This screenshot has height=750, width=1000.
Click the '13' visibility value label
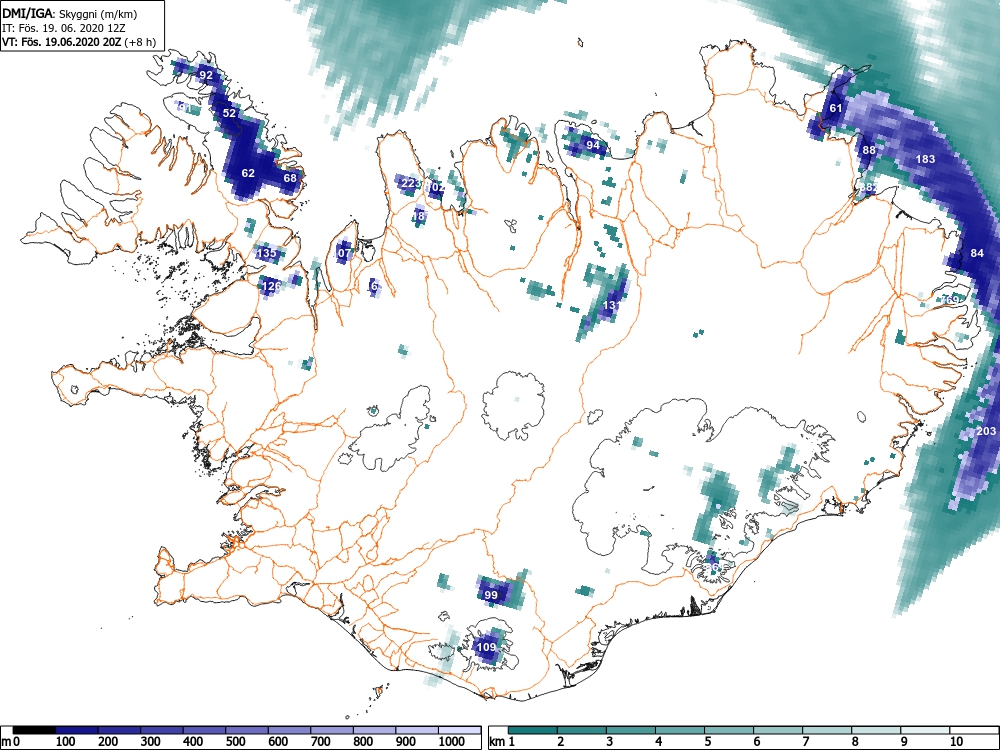coord(610,305)
